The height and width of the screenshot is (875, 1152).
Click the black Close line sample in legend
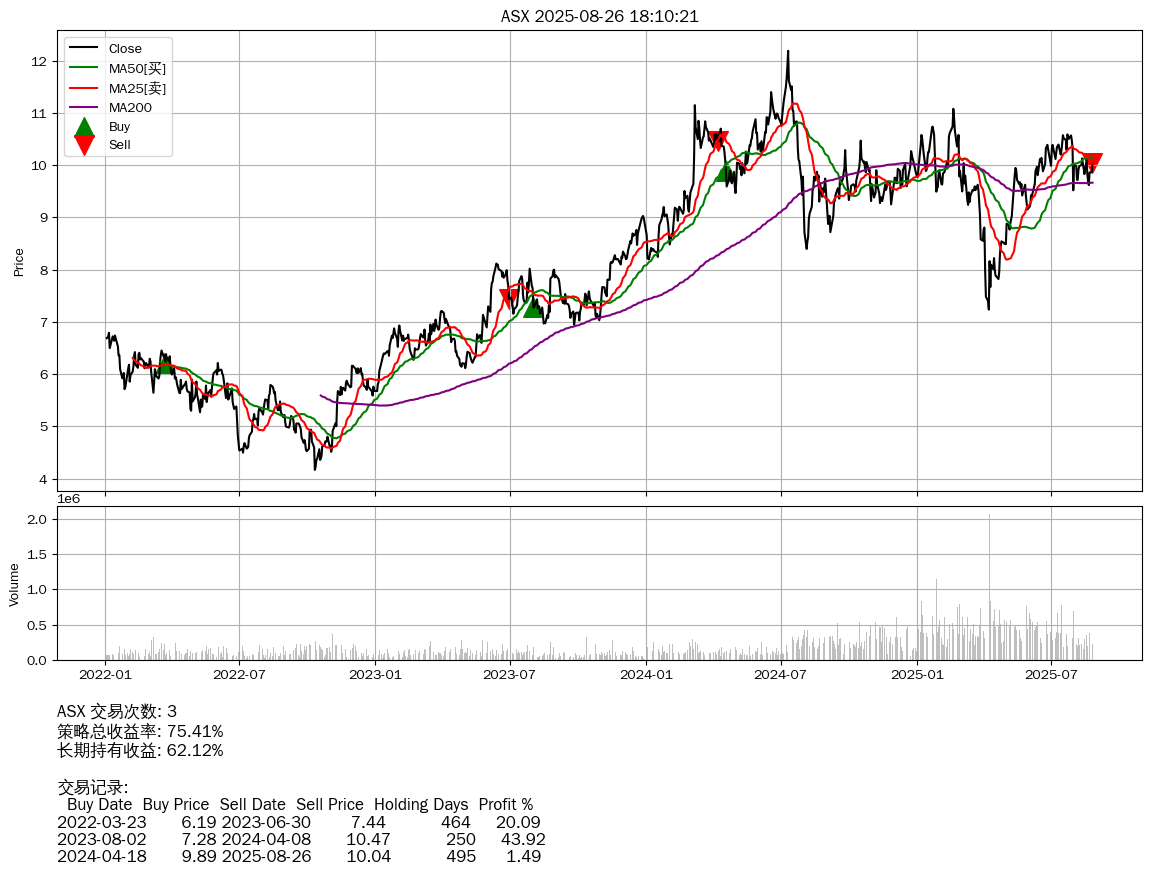pyautogui.click(x=85, y=49)
